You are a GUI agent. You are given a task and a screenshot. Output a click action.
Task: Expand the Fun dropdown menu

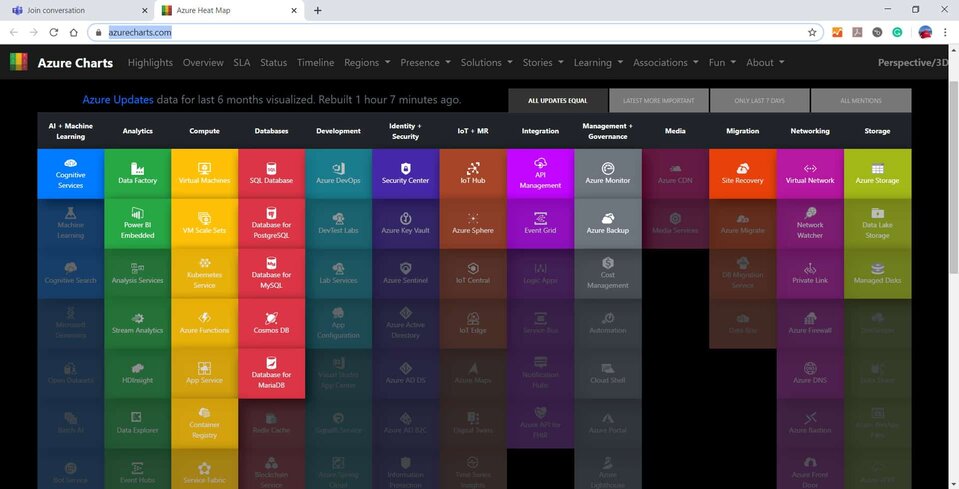click(722, 62)
